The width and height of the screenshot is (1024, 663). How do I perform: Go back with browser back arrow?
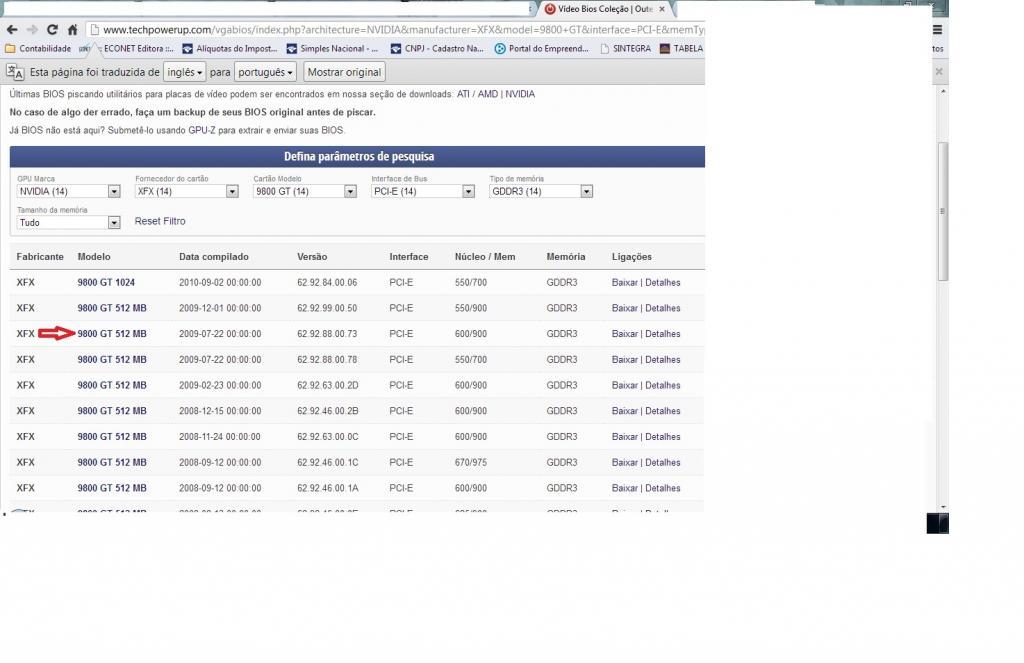point(12,29)
